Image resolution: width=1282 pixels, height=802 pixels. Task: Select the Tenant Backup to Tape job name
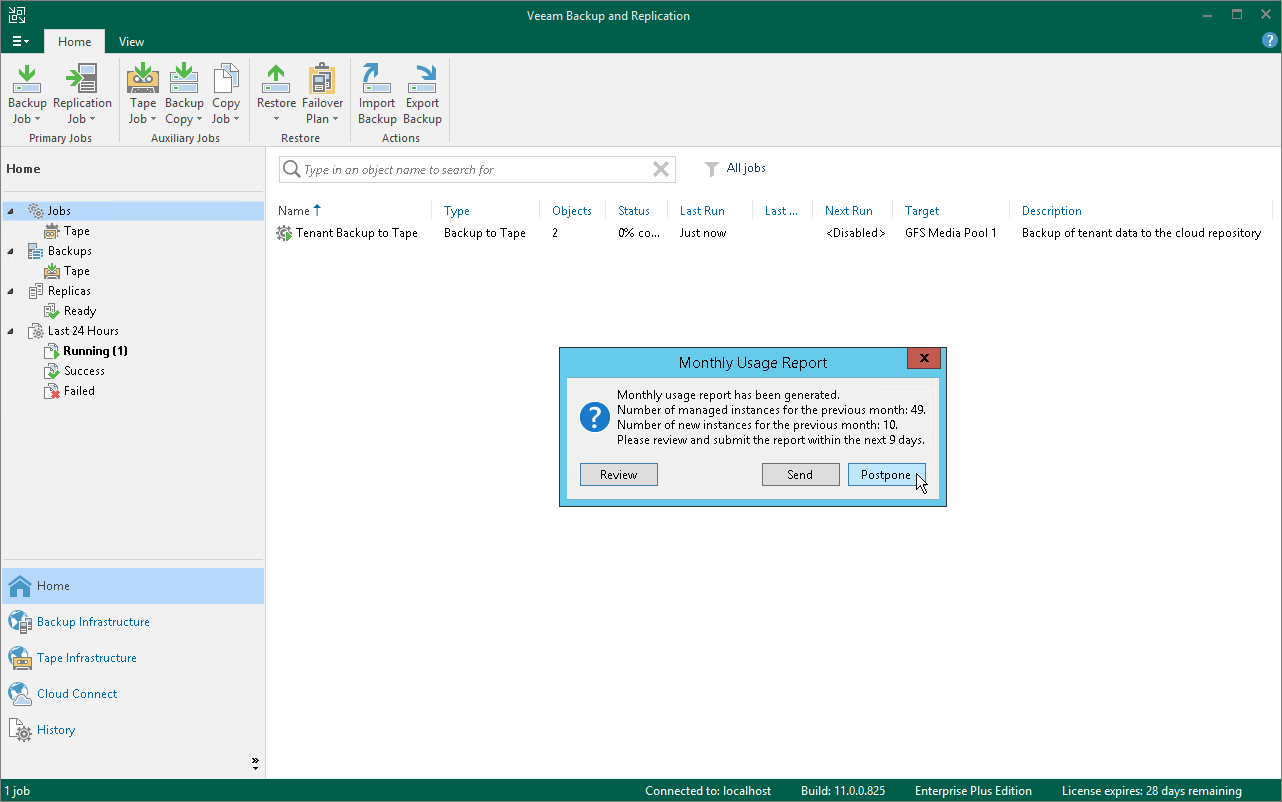357,233
